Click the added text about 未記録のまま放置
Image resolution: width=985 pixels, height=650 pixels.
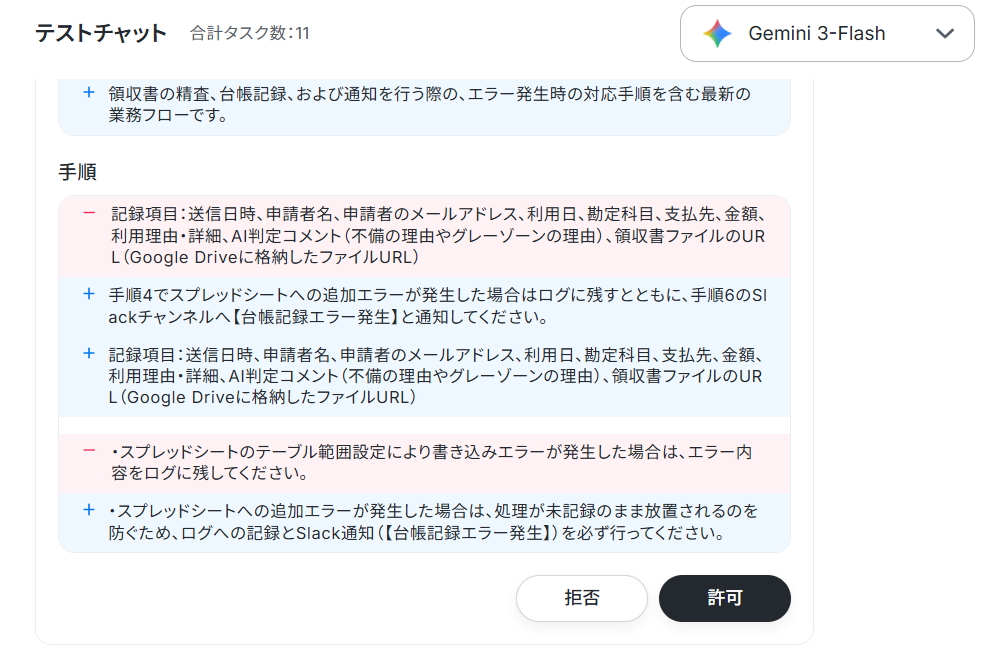pyautogui.click(x=433, y=522)
